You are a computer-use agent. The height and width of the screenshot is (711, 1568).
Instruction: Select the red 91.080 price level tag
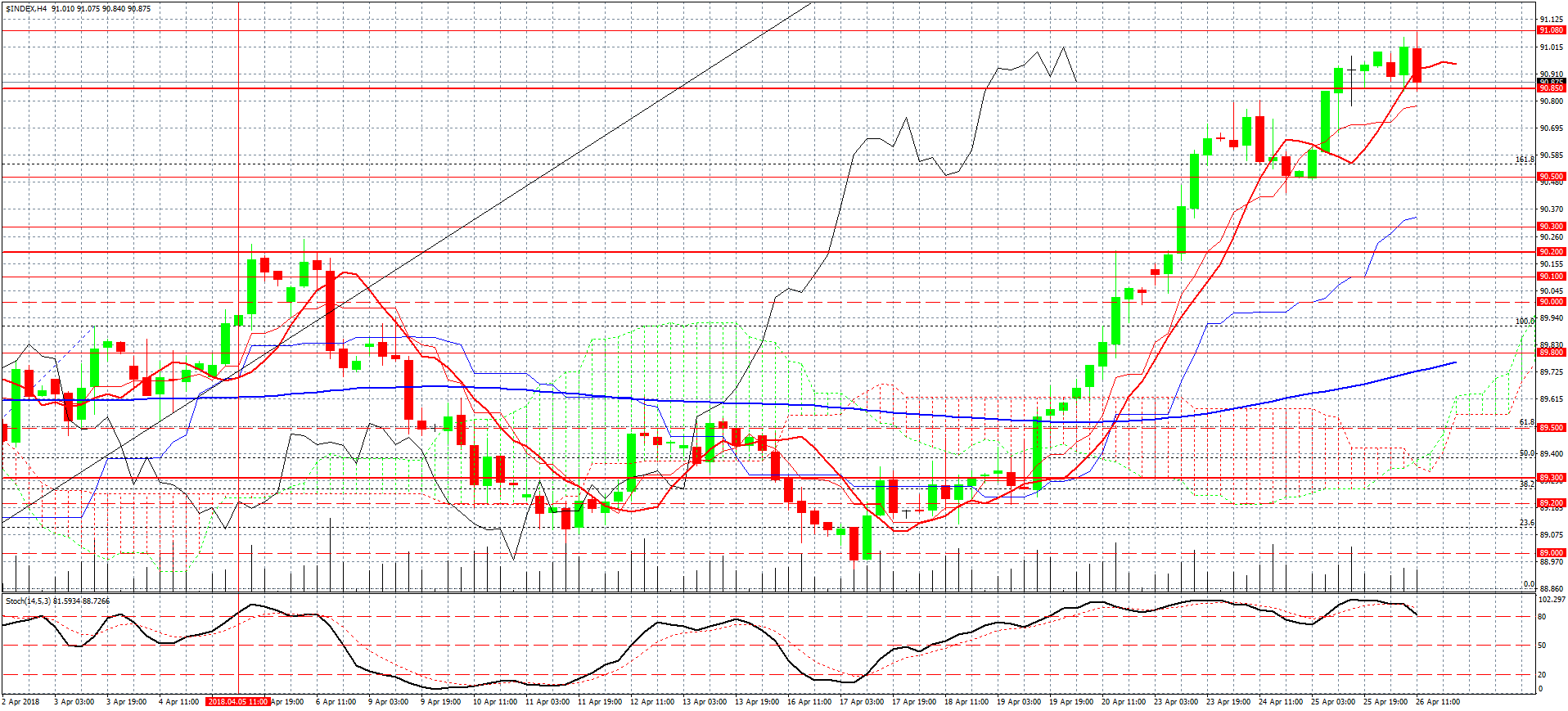point(1552,30)
